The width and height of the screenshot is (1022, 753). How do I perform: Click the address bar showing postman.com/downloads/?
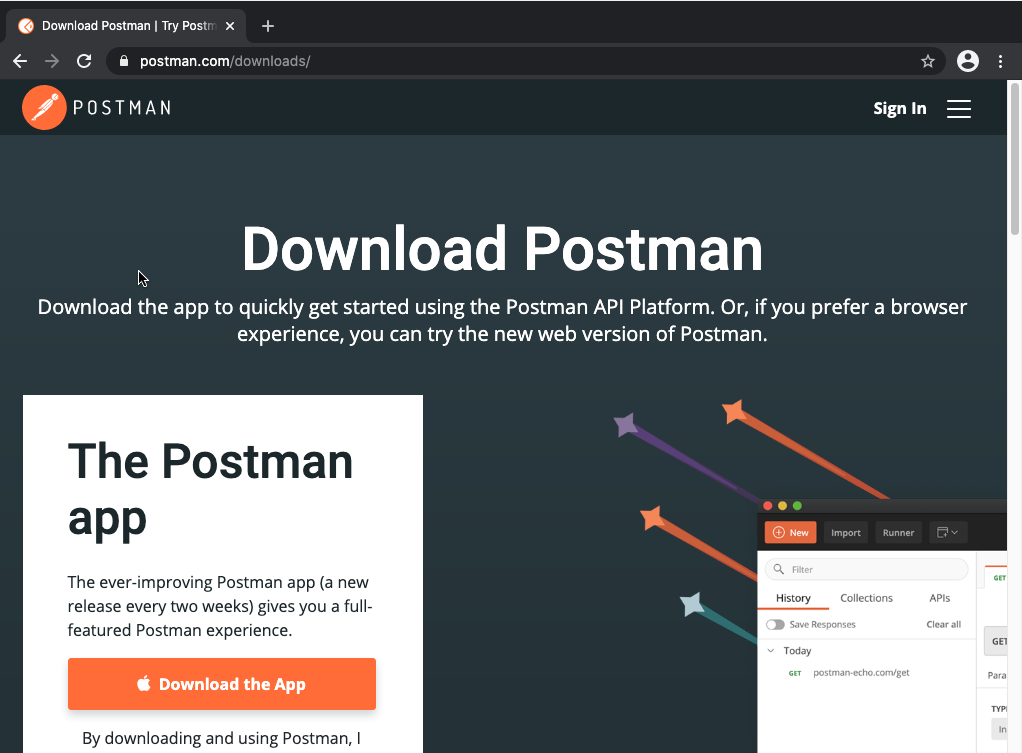[525, 61]
